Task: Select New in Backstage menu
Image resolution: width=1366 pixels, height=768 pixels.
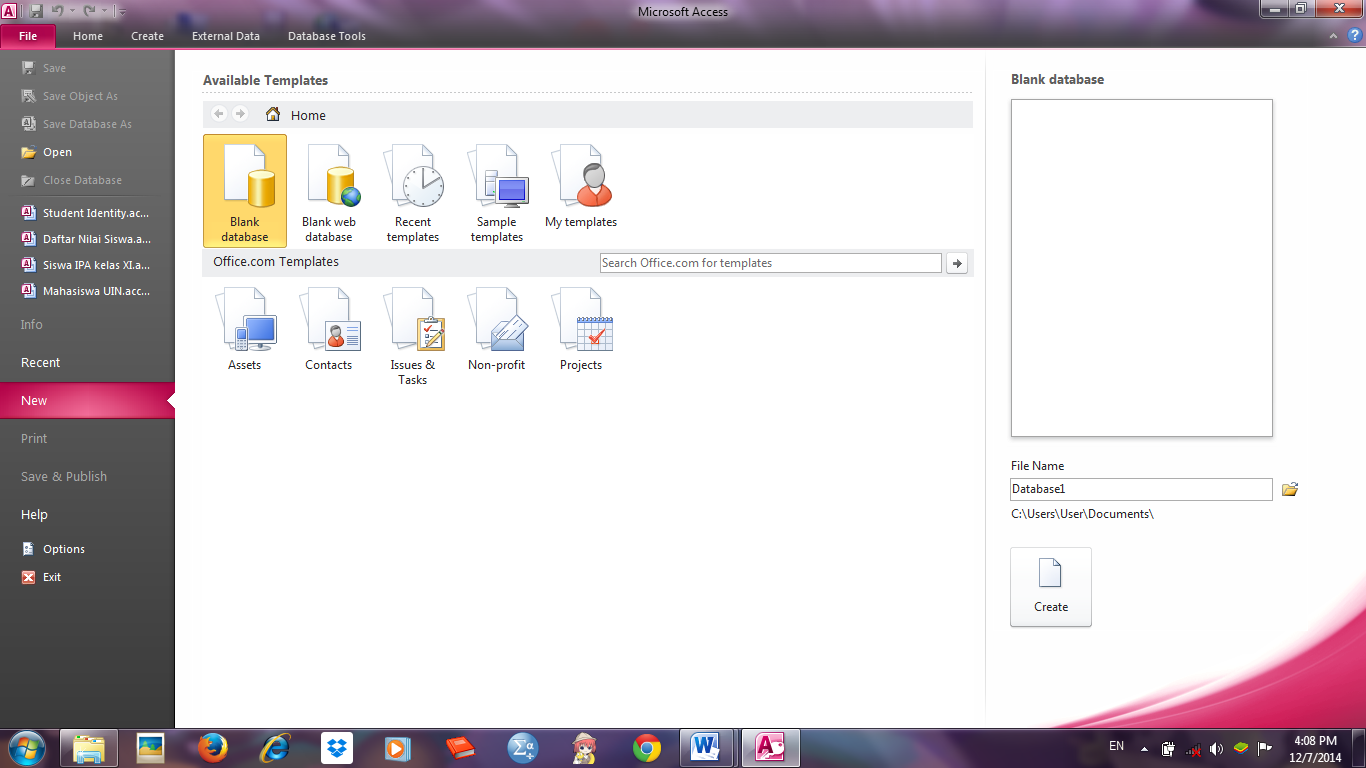Action: click(87, 400)
